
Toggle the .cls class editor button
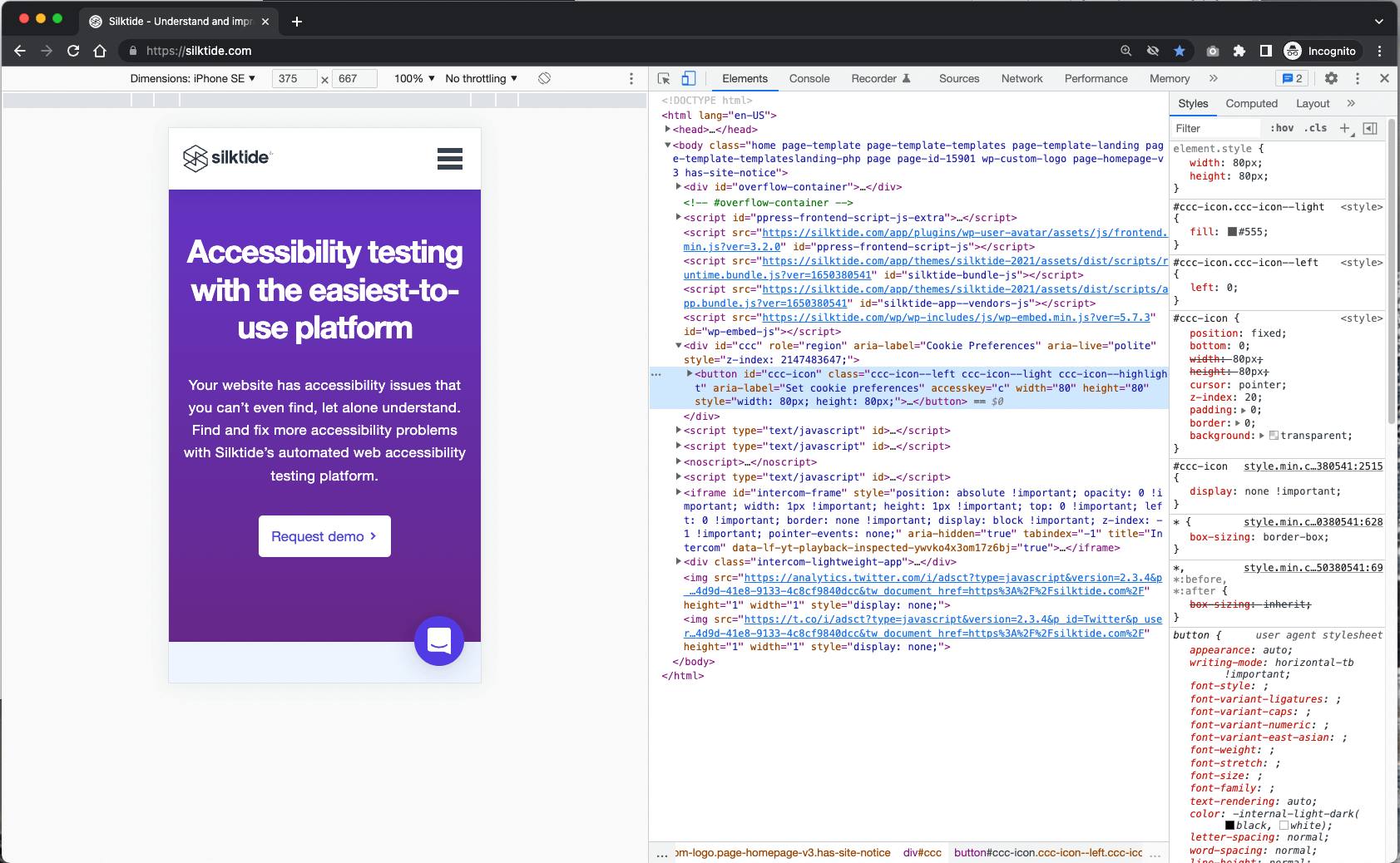point(1316,128)
